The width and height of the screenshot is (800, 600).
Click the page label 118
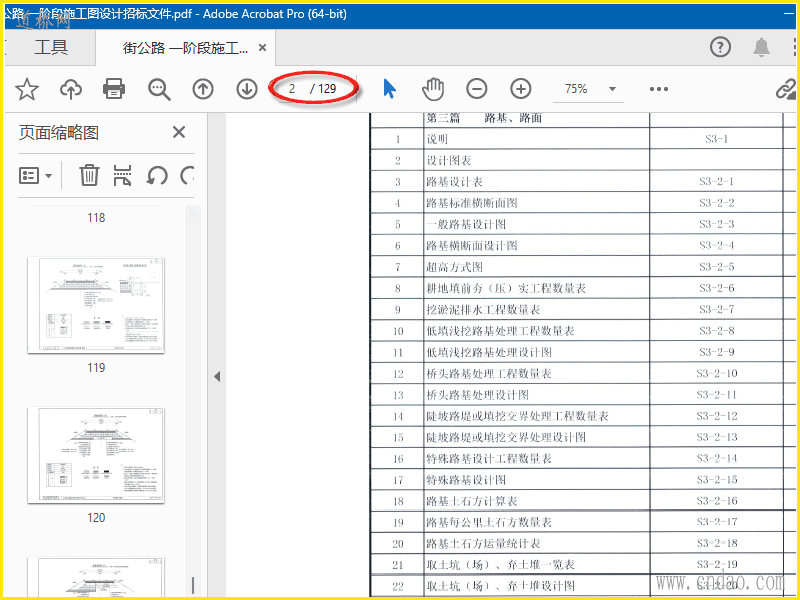[x=96, y=218]
